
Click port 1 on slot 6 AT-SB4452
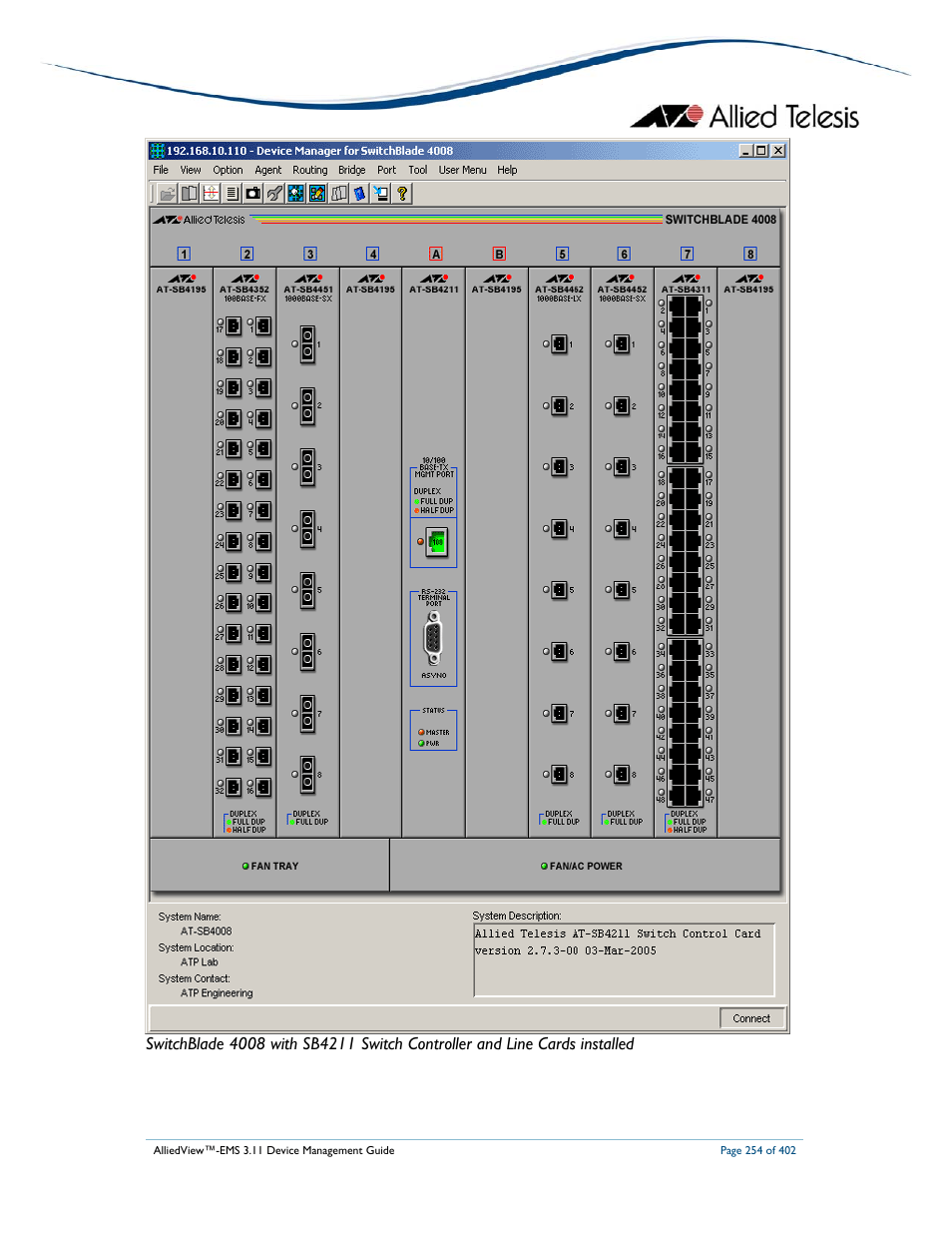(x=622, y=343)
